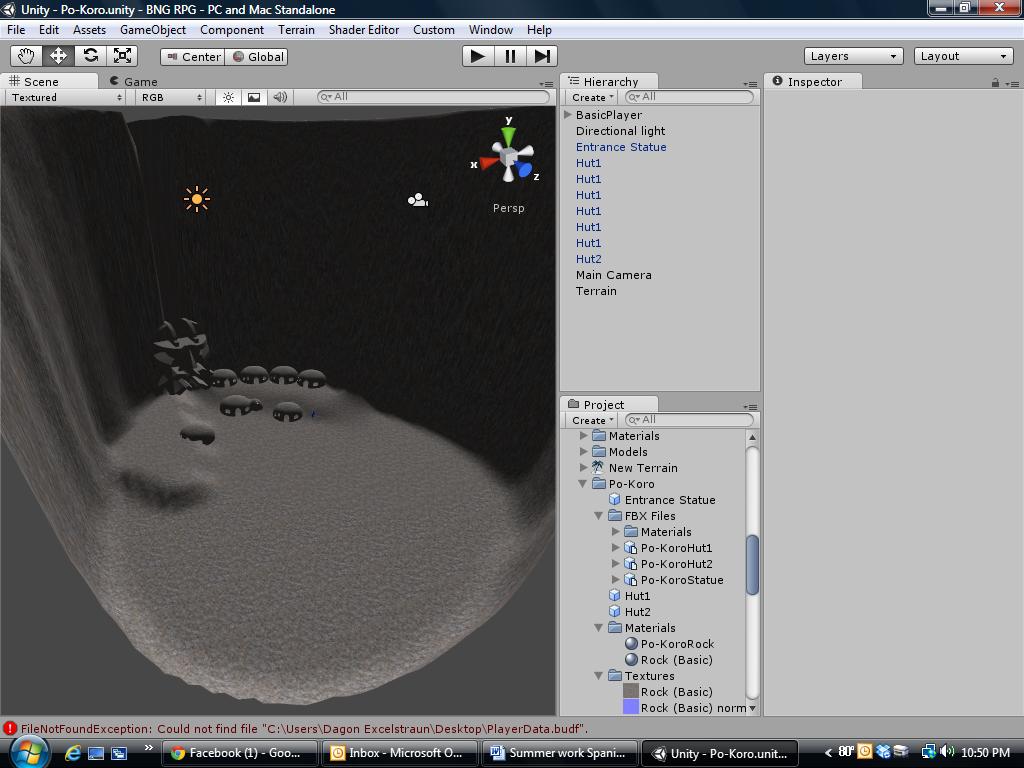Toggle scene audio speaker button
1024x768 pixels.
click(x=280, y=97)
